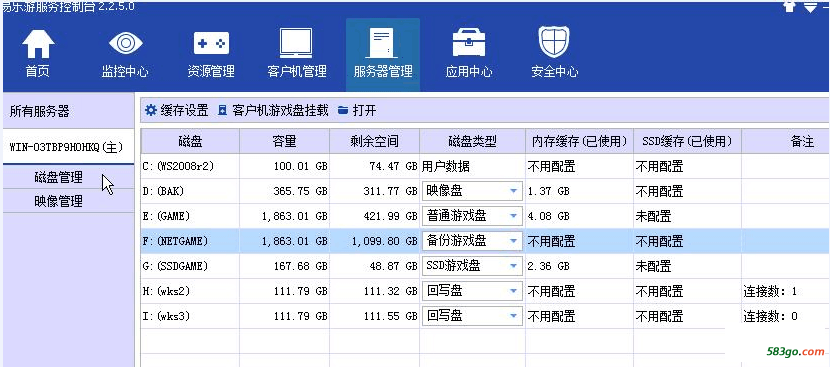Open 监控中心 eye icon
This screenshot has width=830, height=367.
[x=125, y=54]
